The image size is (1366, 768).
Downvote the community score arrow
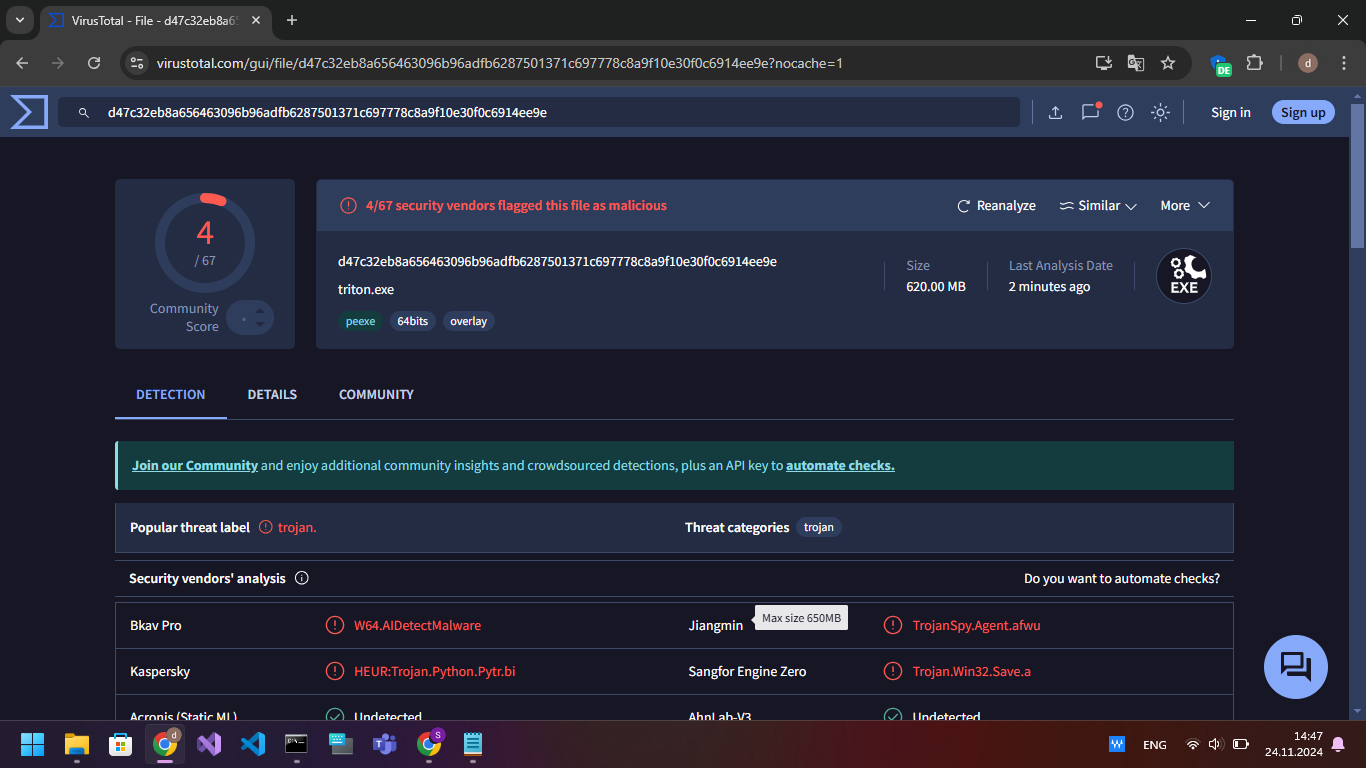point(260,324)
